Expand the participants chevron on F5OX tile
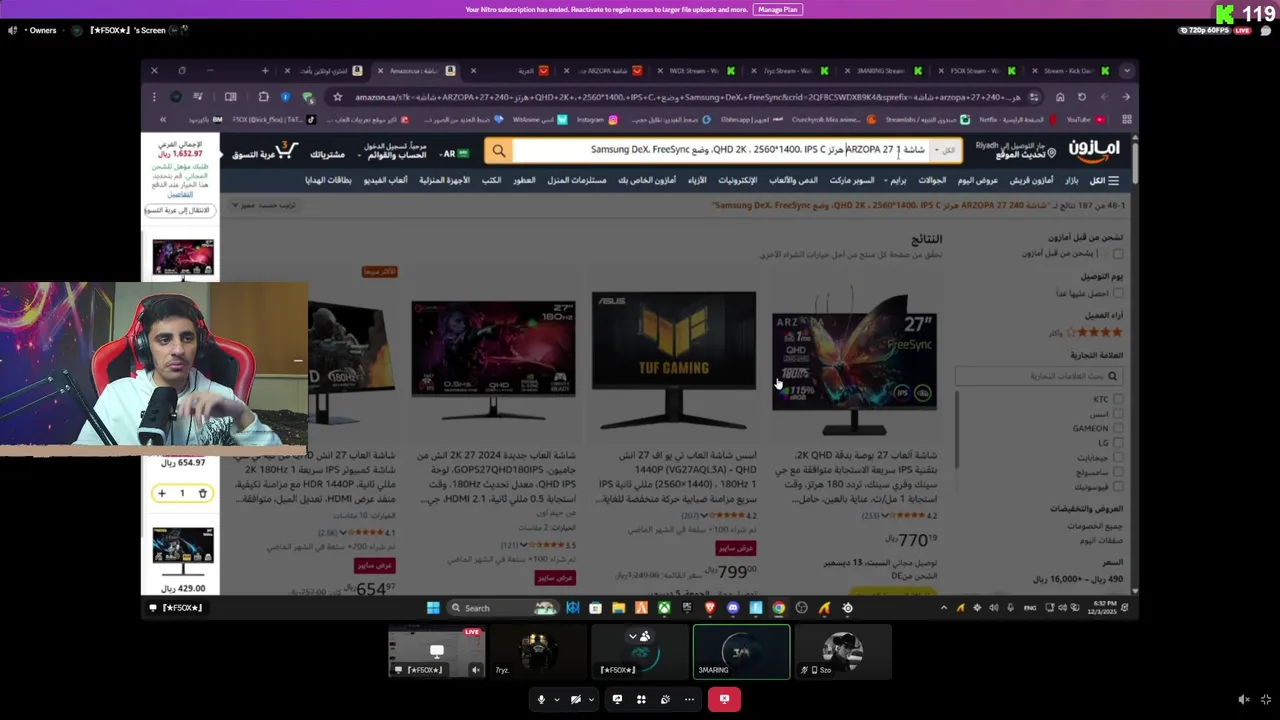The image size is (1280, 720). pos(632,636)
